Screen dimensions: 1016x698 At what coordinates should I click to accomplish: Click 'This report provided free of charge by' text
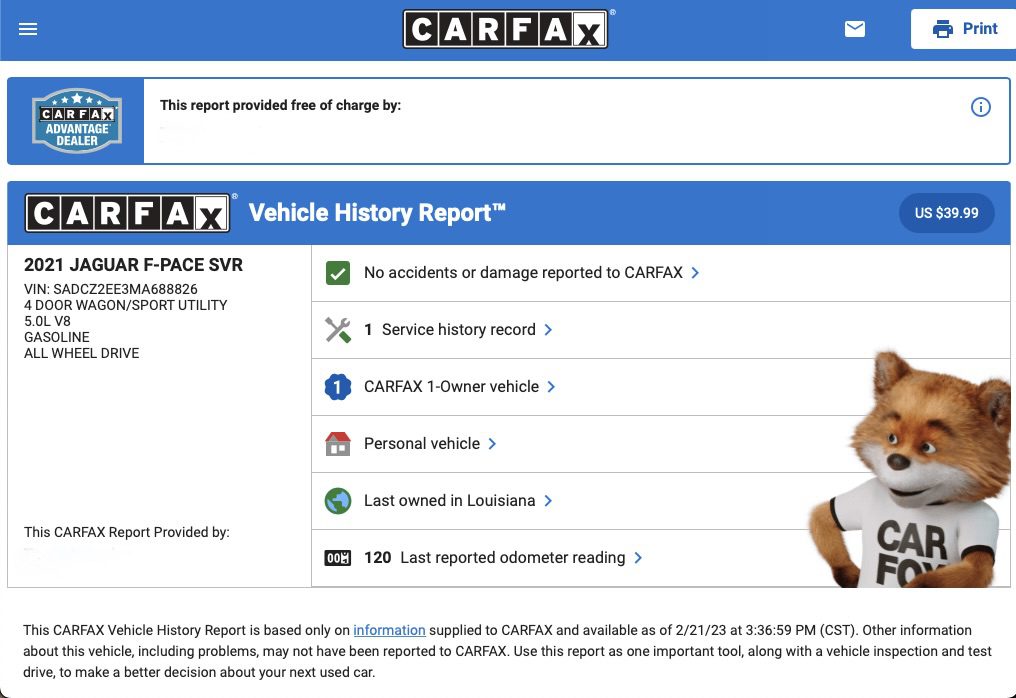[x=281, y=105]
